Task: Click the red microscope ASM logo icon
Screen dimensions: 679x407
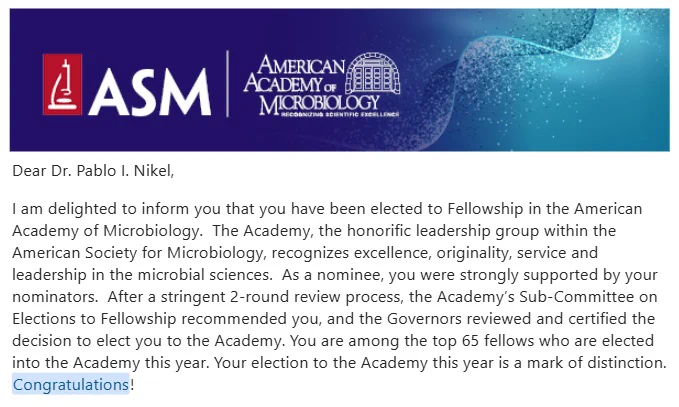Action: [62, 84]
